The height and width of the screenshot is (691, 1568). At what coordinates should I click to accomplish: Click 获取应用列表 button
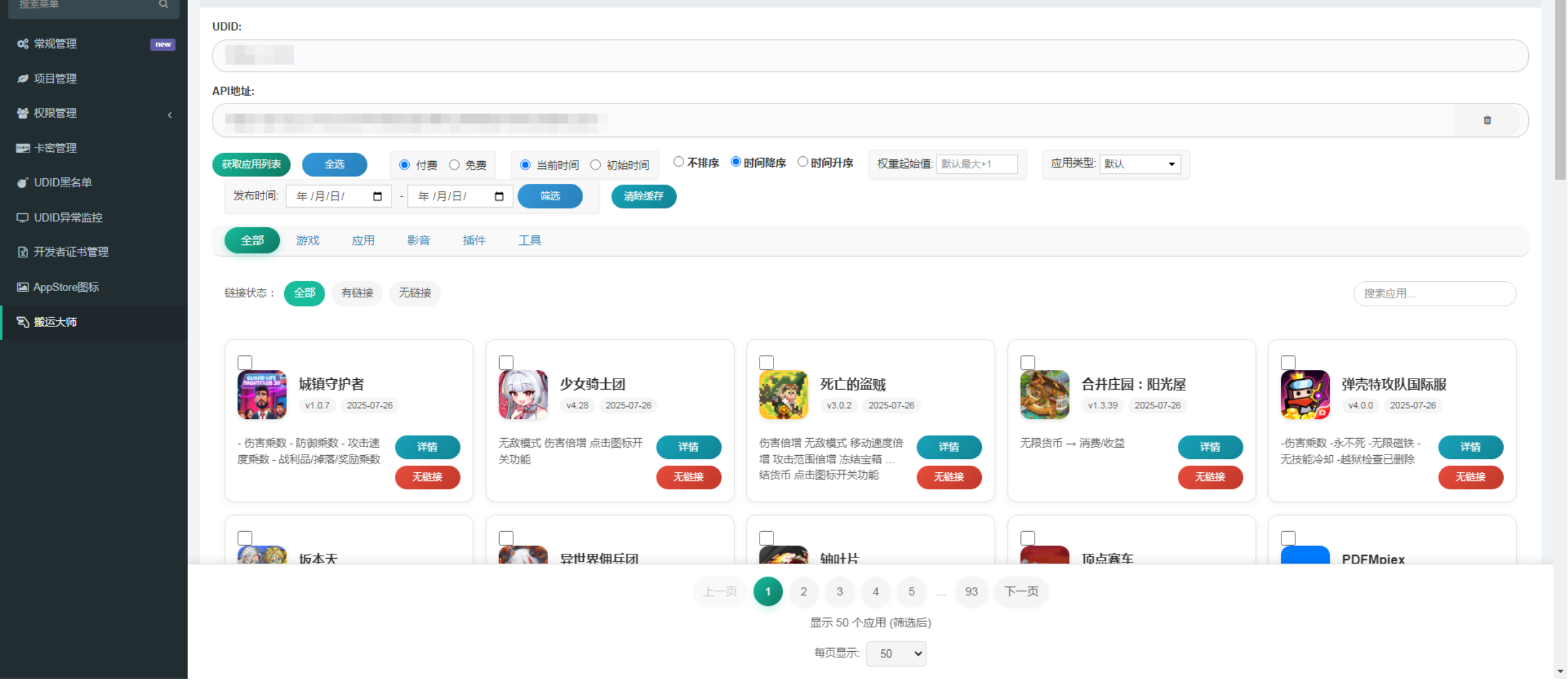click(251, 164)
